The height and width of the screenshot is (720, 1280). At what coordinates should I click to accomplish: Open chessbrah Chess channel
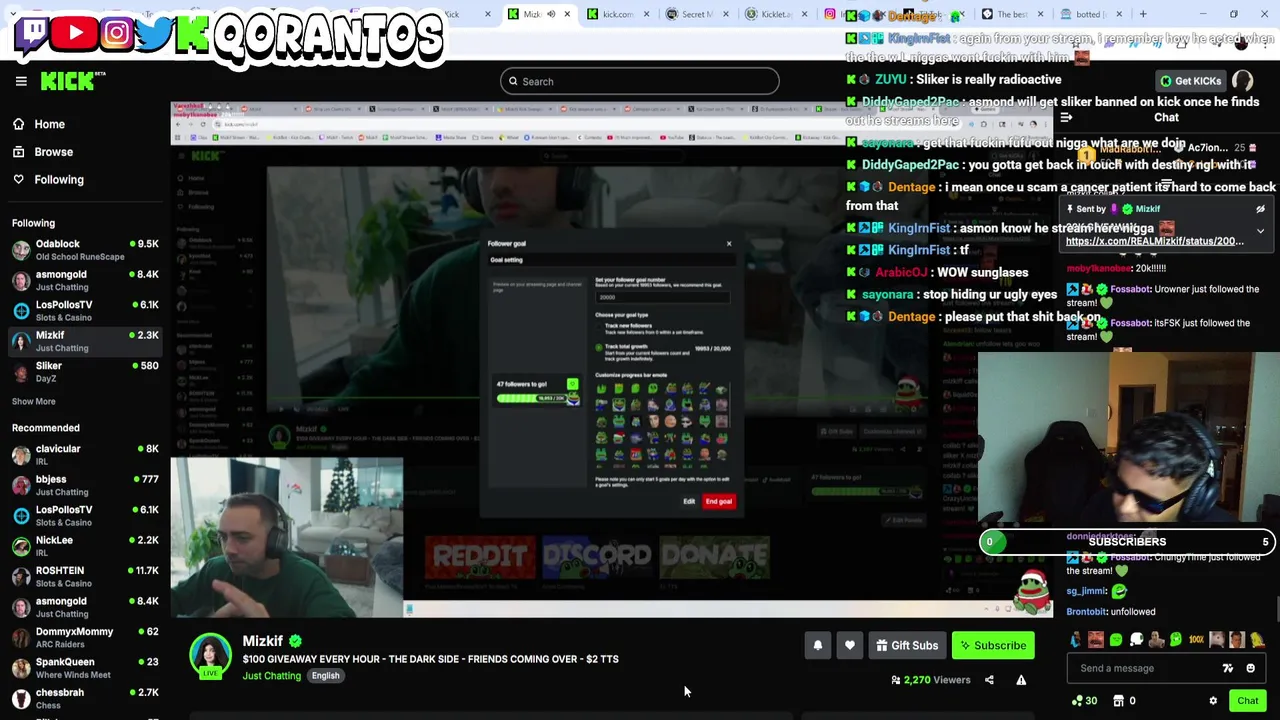tap(85, 698)
